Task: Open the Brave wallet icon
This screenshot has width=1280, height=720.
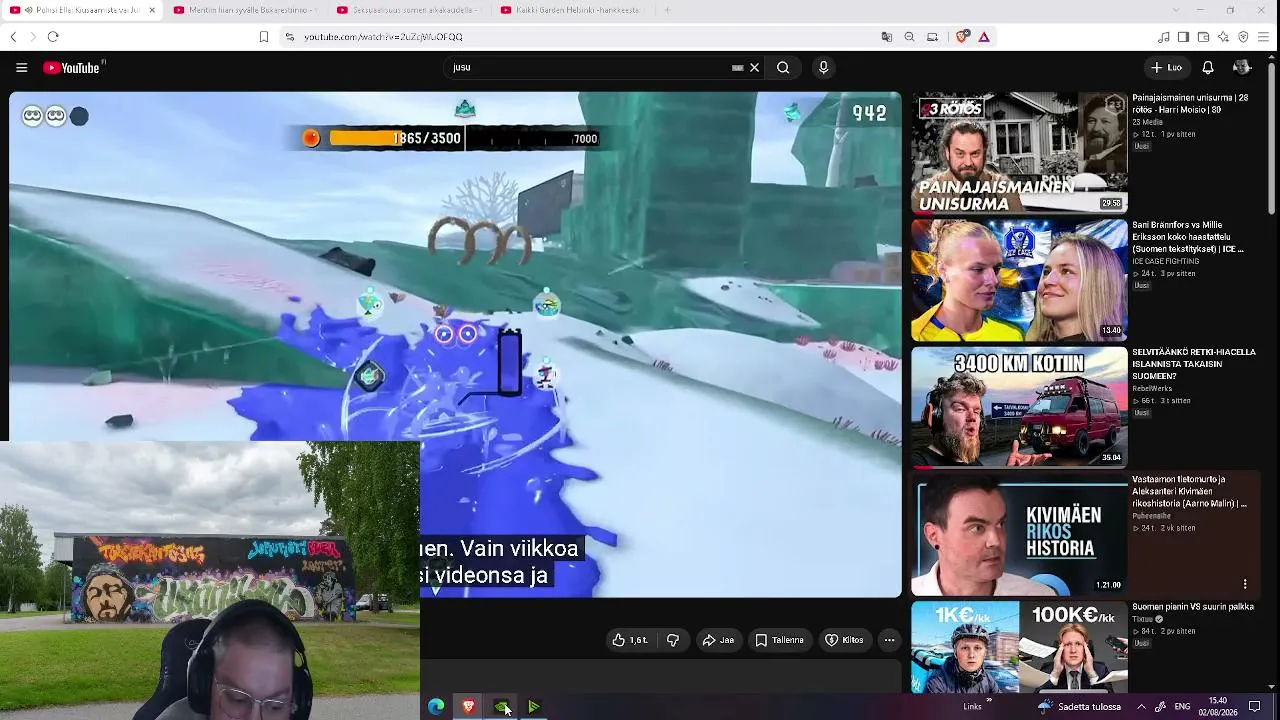Action: coord(1203,37)
